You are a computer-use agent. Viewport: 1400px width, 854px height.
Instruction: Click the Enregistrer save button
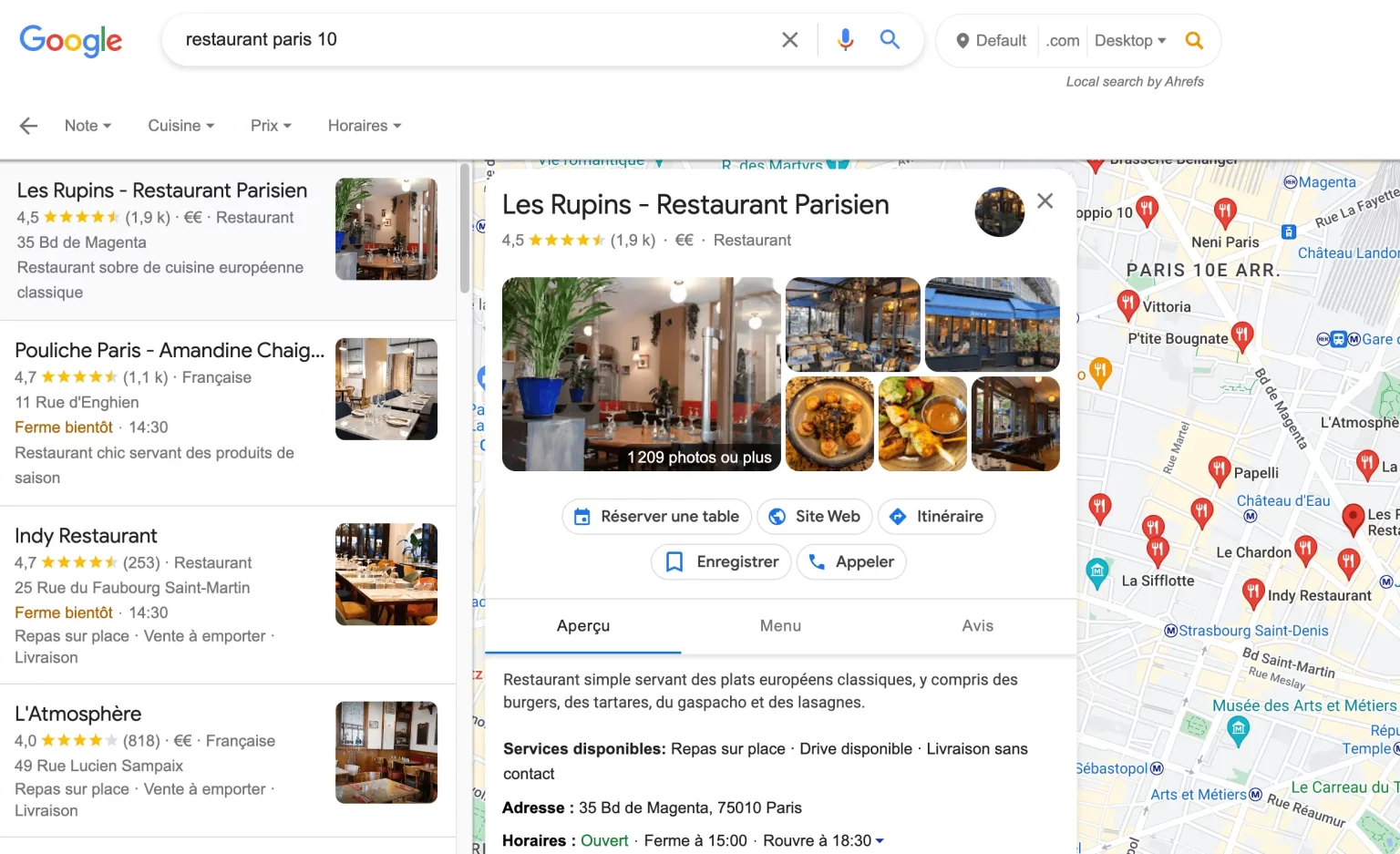(x=721, y=561)
